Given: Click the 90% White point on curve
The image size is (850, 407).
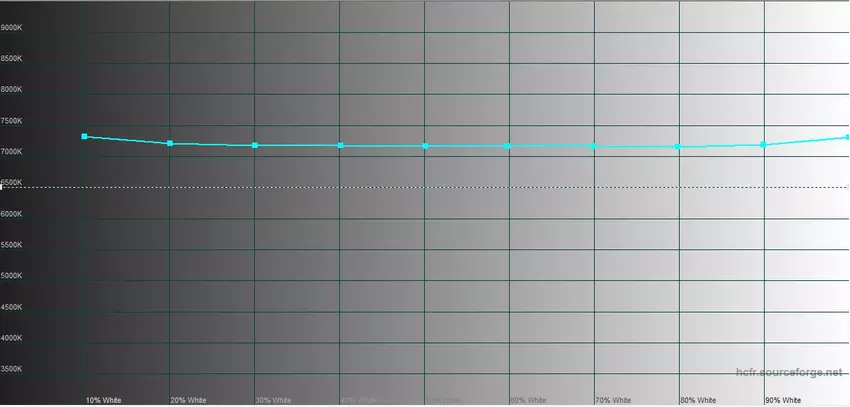Looking at the screenshot, I should tap(764, 145).
